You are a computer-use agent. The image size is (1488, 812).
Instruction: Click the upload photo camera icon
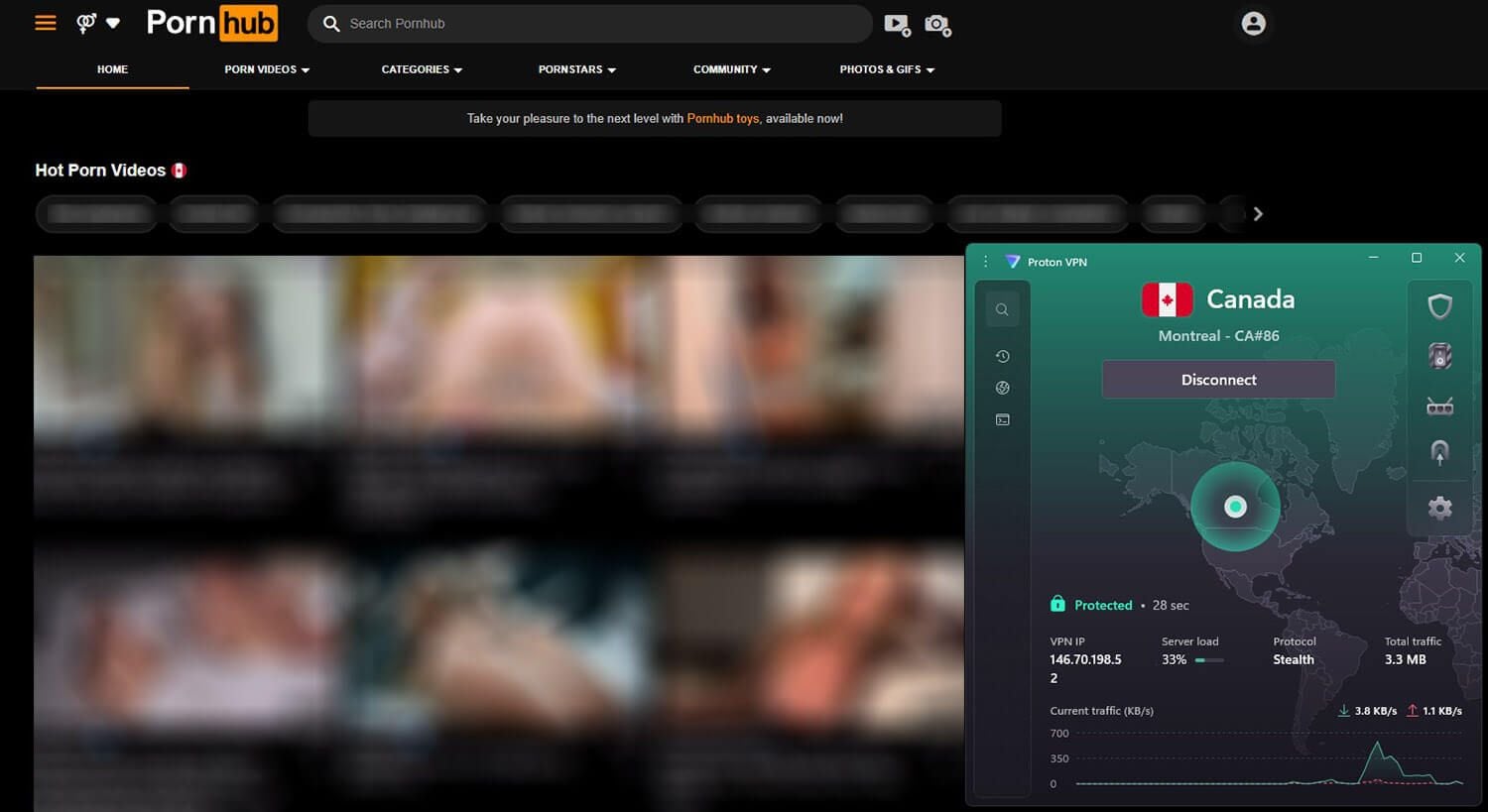click(x=937, y=24)
